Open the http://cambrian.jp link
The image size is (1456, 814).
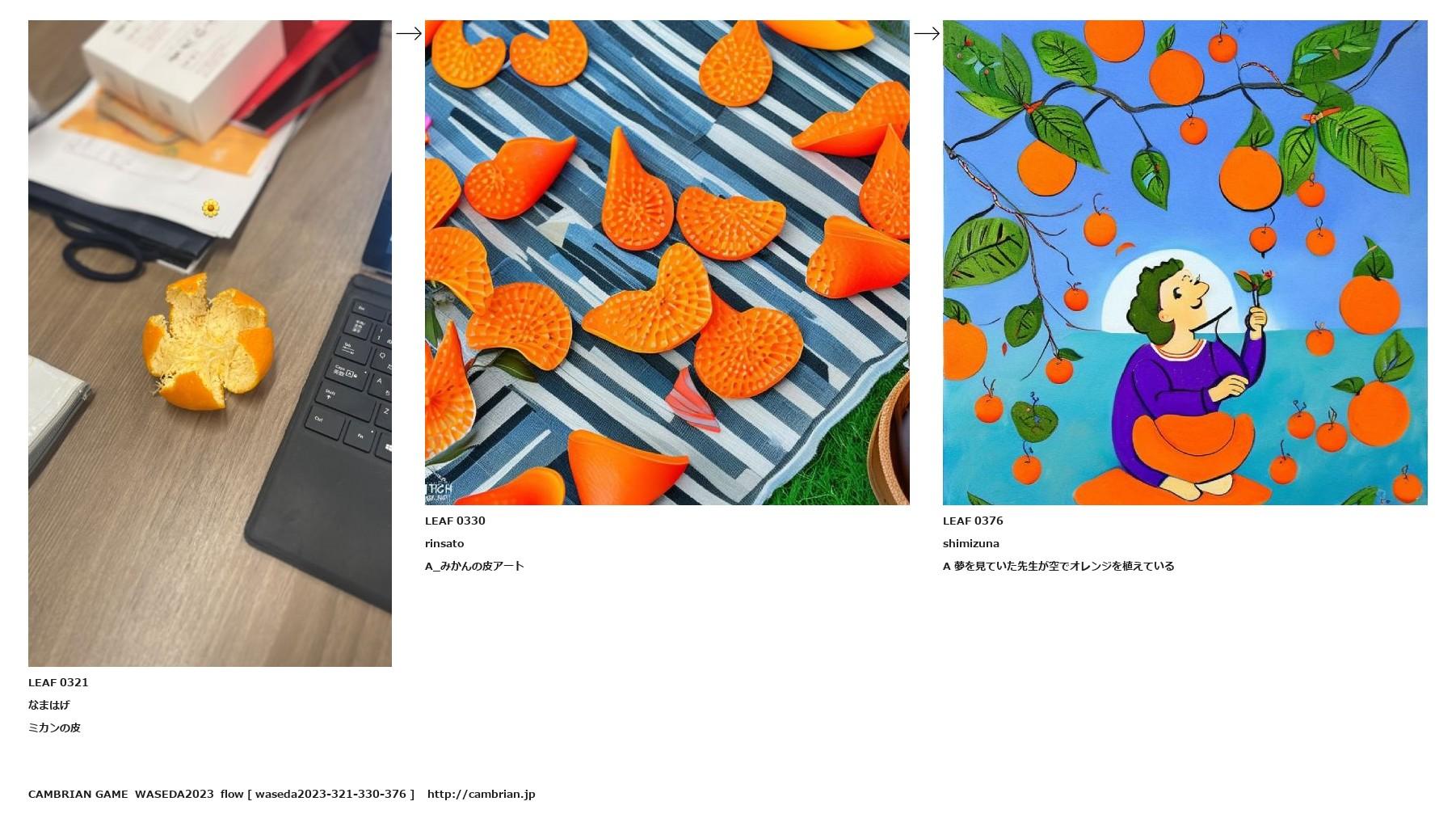point(482,794)
